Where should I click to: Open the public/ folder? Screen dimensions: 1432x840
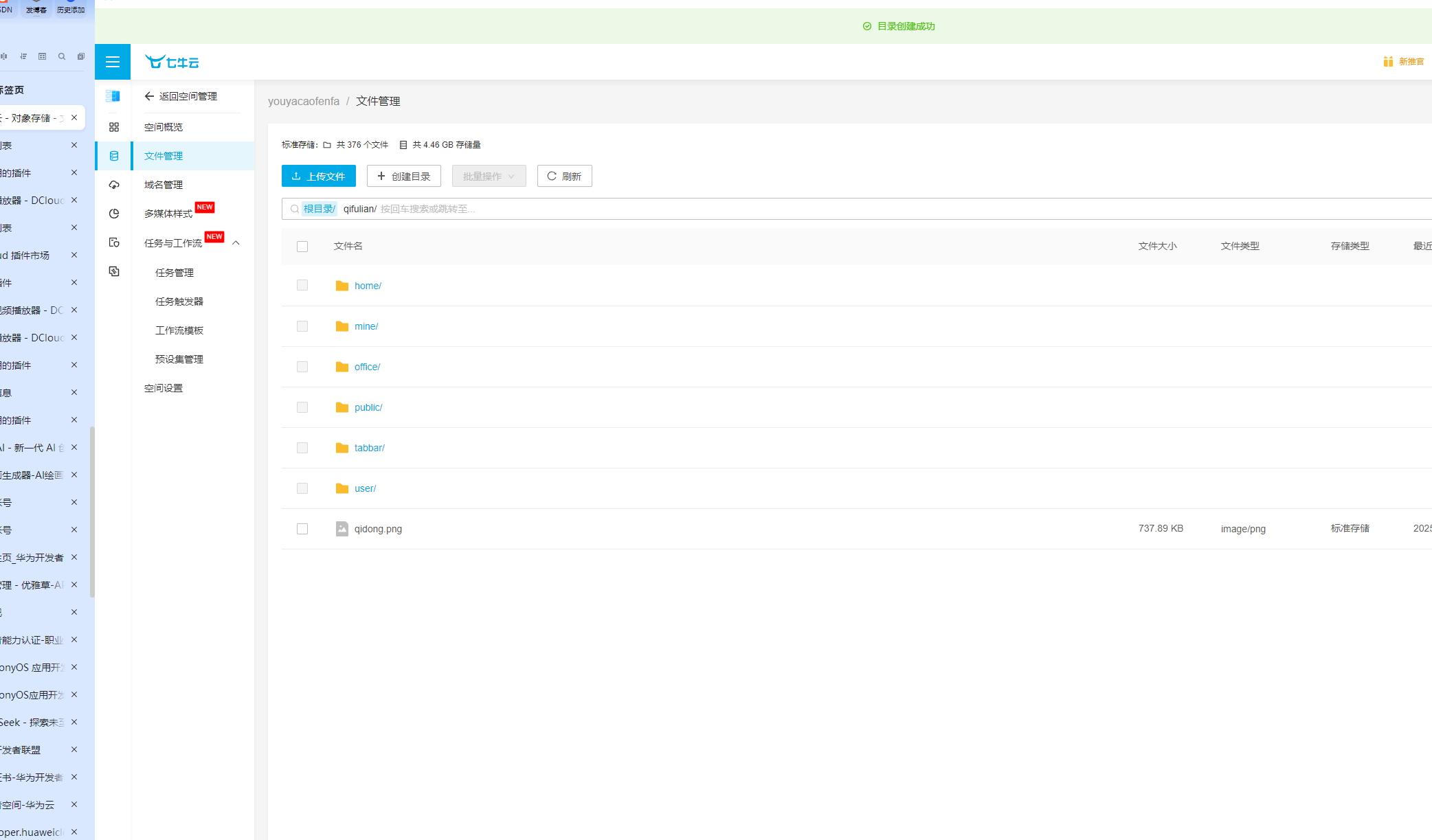tap(368, 407)
